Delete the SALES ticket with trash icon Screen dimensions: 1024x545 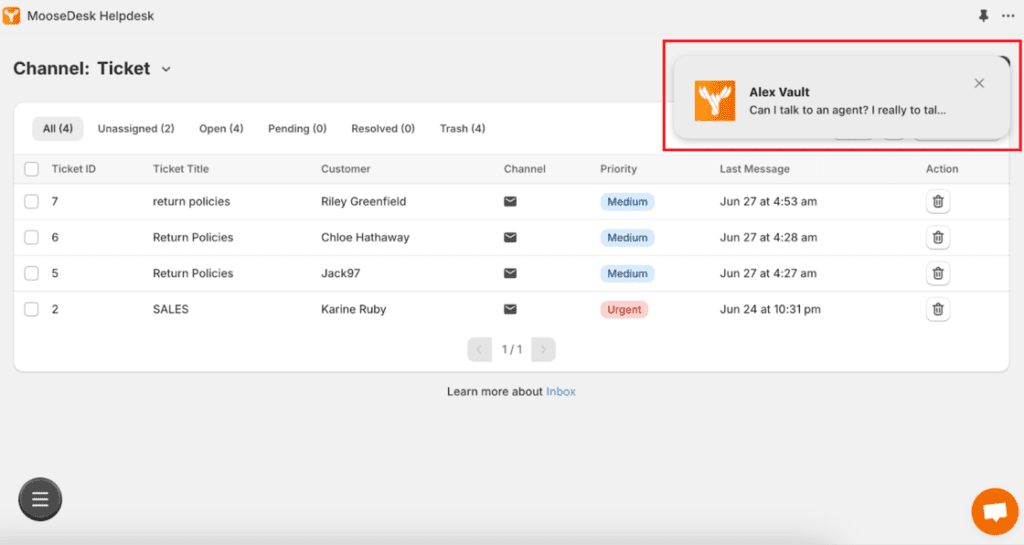[x=938, y=309]
